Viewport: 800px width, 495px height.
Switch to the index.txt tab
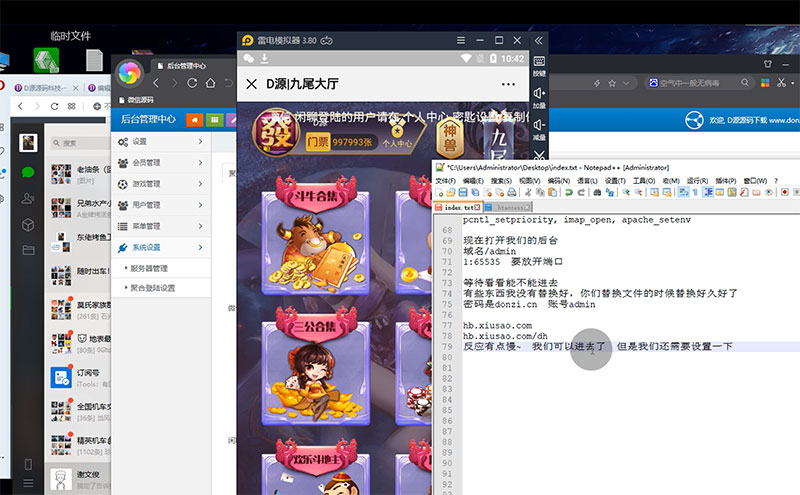[458, 207]
